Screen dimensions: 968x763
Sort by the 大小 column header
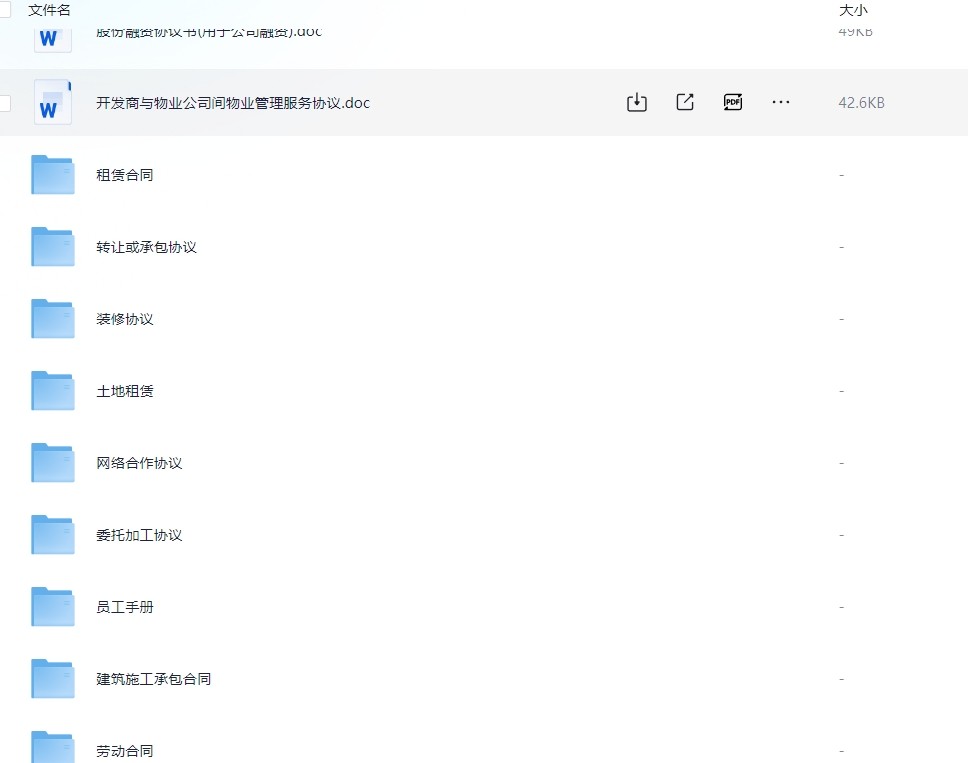tap(853, 10)
